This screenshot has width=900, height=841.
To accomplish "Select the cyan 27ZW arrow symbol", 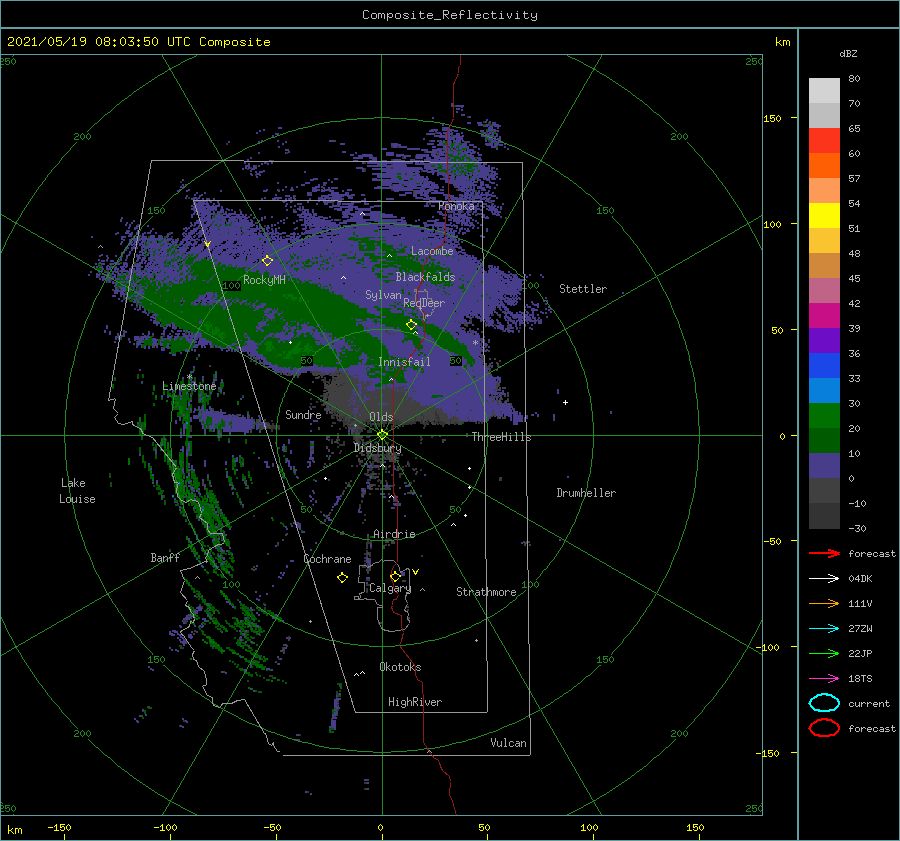I will [824, 628].
